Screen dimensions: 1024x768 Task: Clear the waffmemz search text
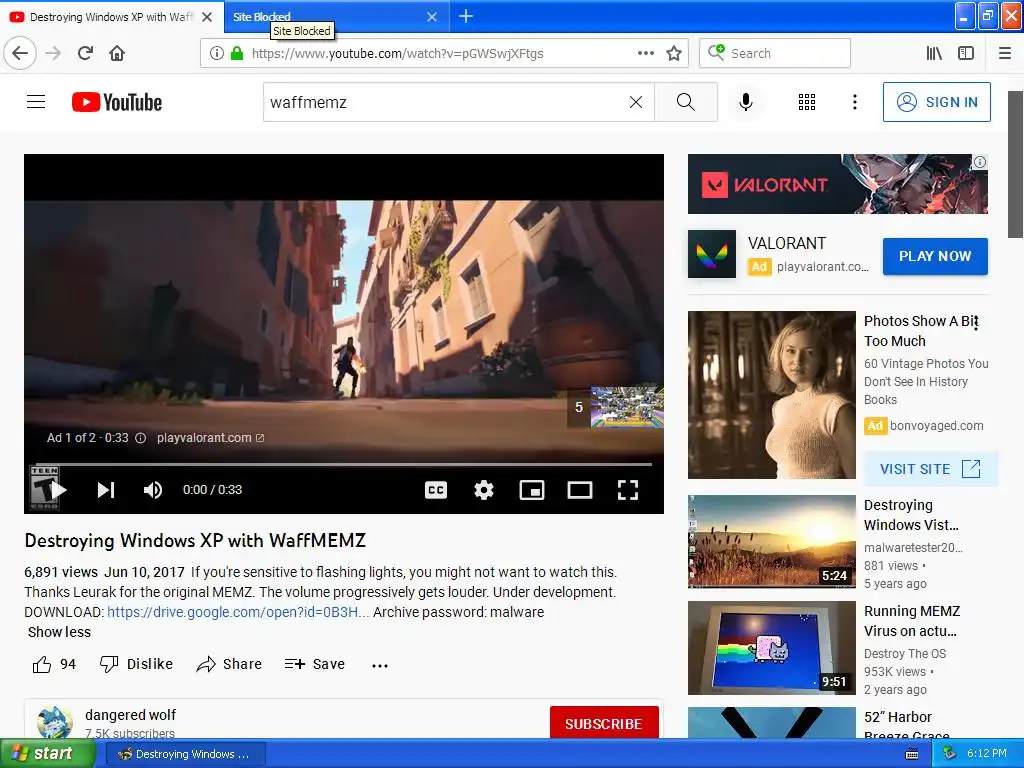tap(635, 102)
